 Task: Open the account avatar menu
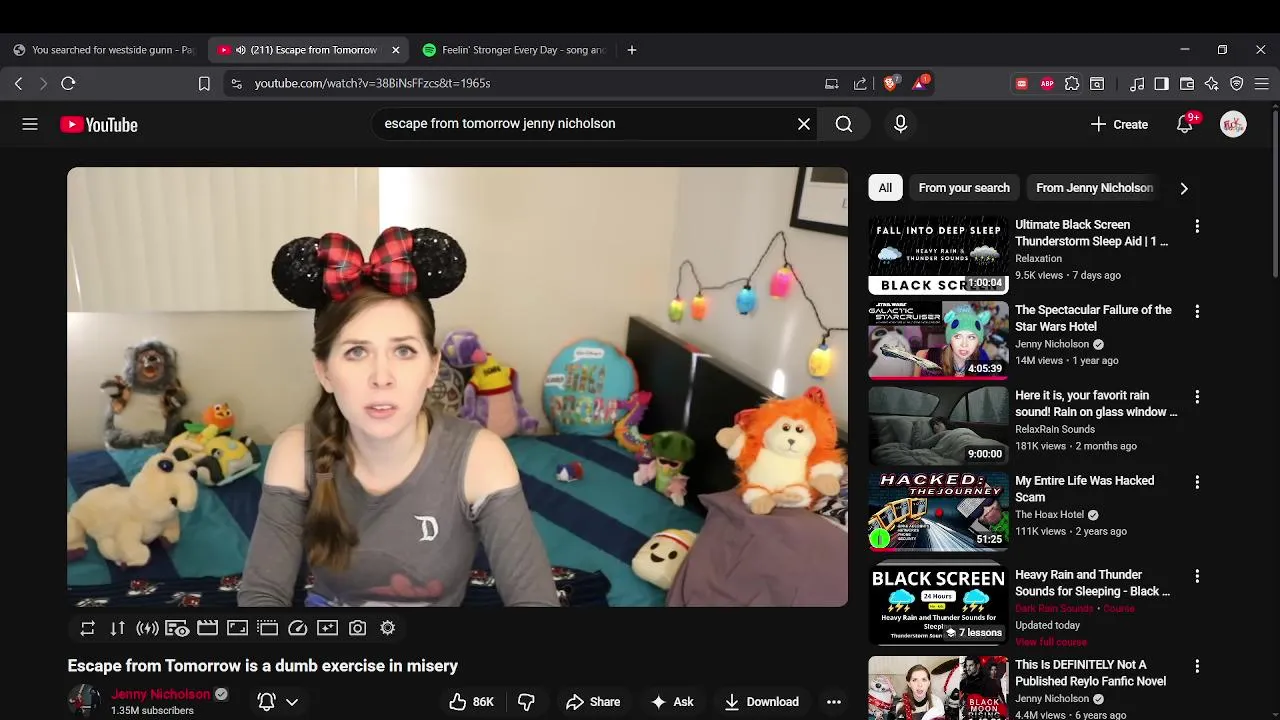click(x=1233, y=124)
